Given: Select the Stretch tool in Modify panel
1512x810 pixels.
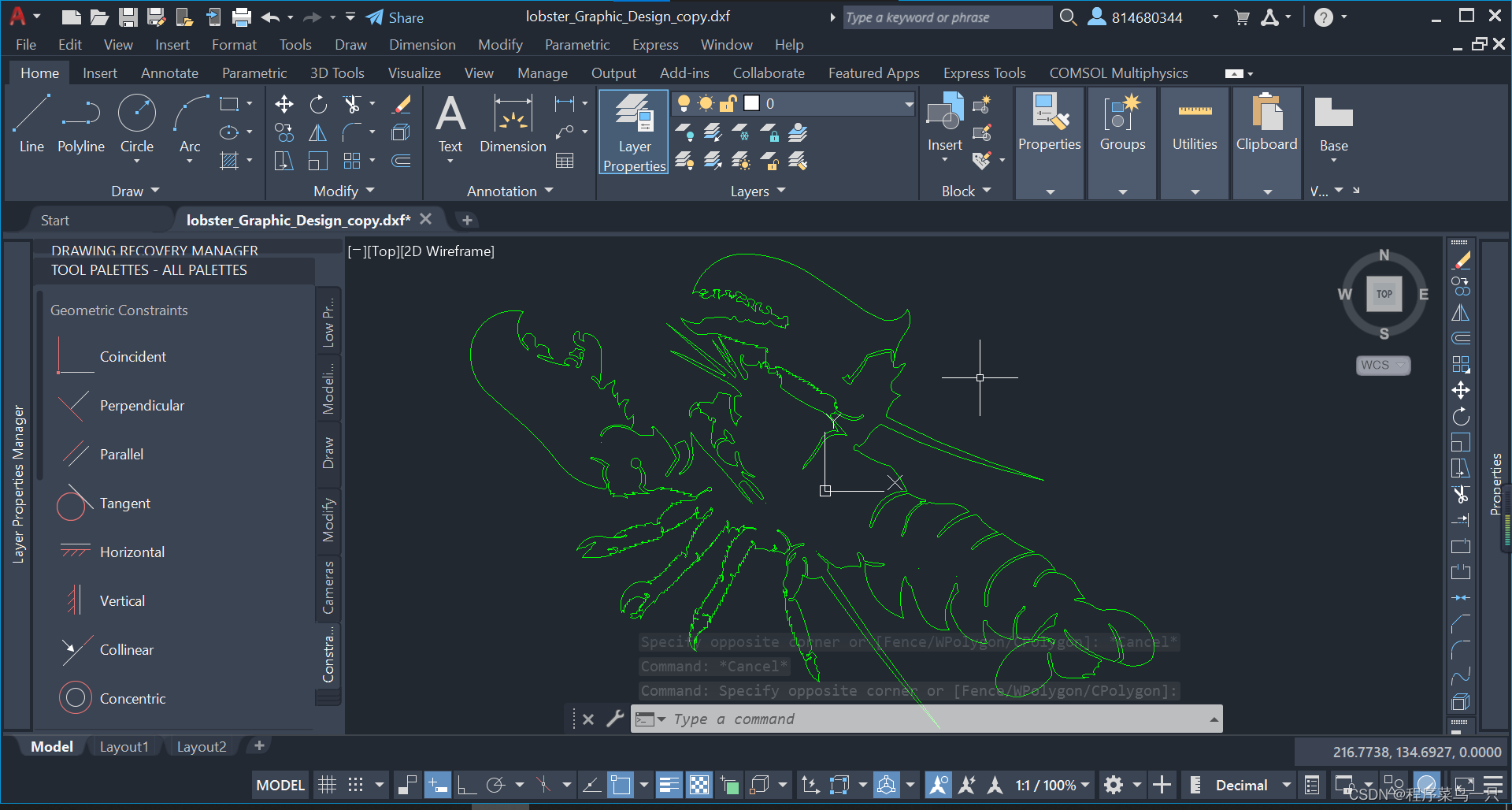Looking at the screenshot, I should coord(284,161).
